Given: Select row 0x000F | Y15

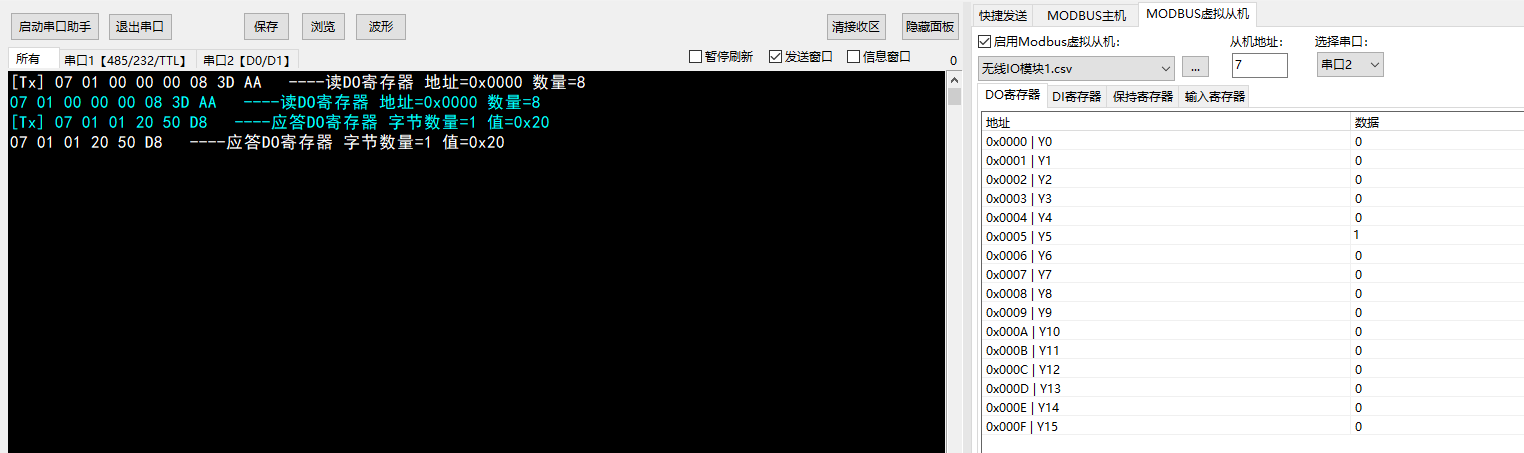Looking at the screenshot, I should point(1252,426).
